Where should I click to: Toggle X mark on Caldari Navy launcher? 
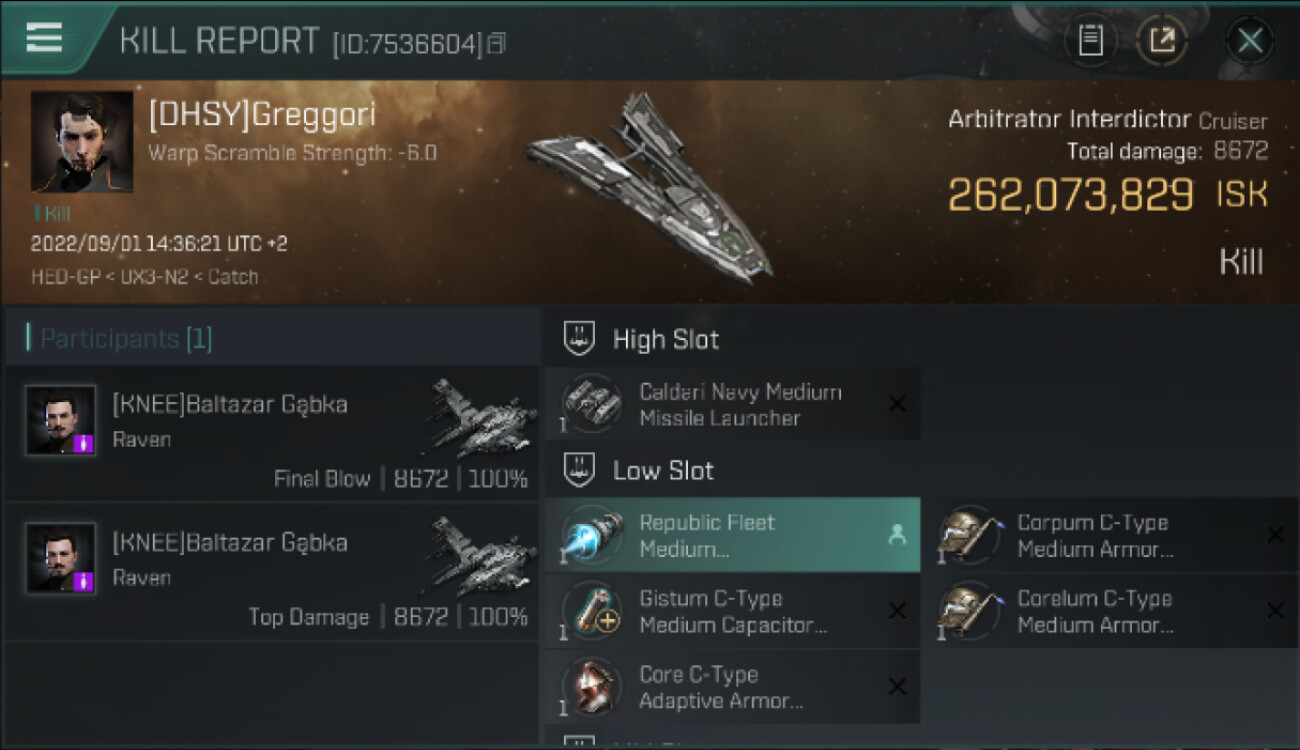coord(897,404)
